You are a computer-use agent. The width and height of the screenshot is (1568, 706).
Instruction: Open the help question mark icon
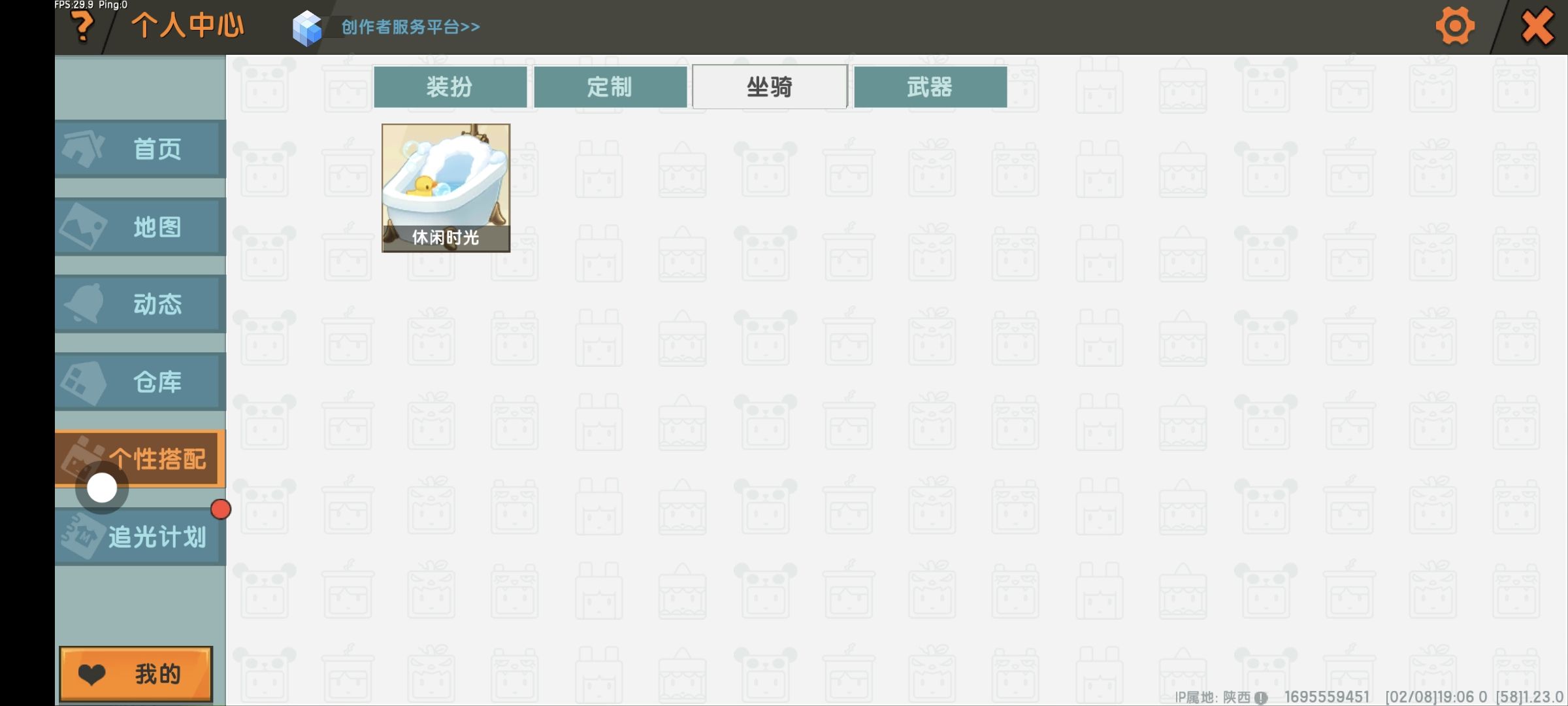click(x=82, y=27)
